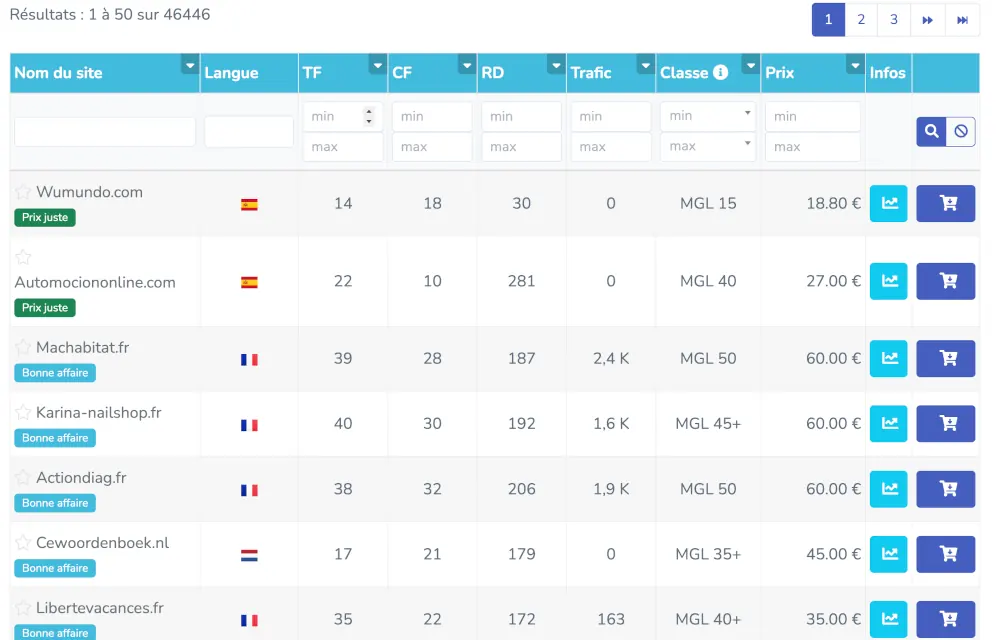Viewport: 1000px width, 640px height.
Task: Favorite Karina-nailshop.fr with the star
Action: click(x=23, y=412)
